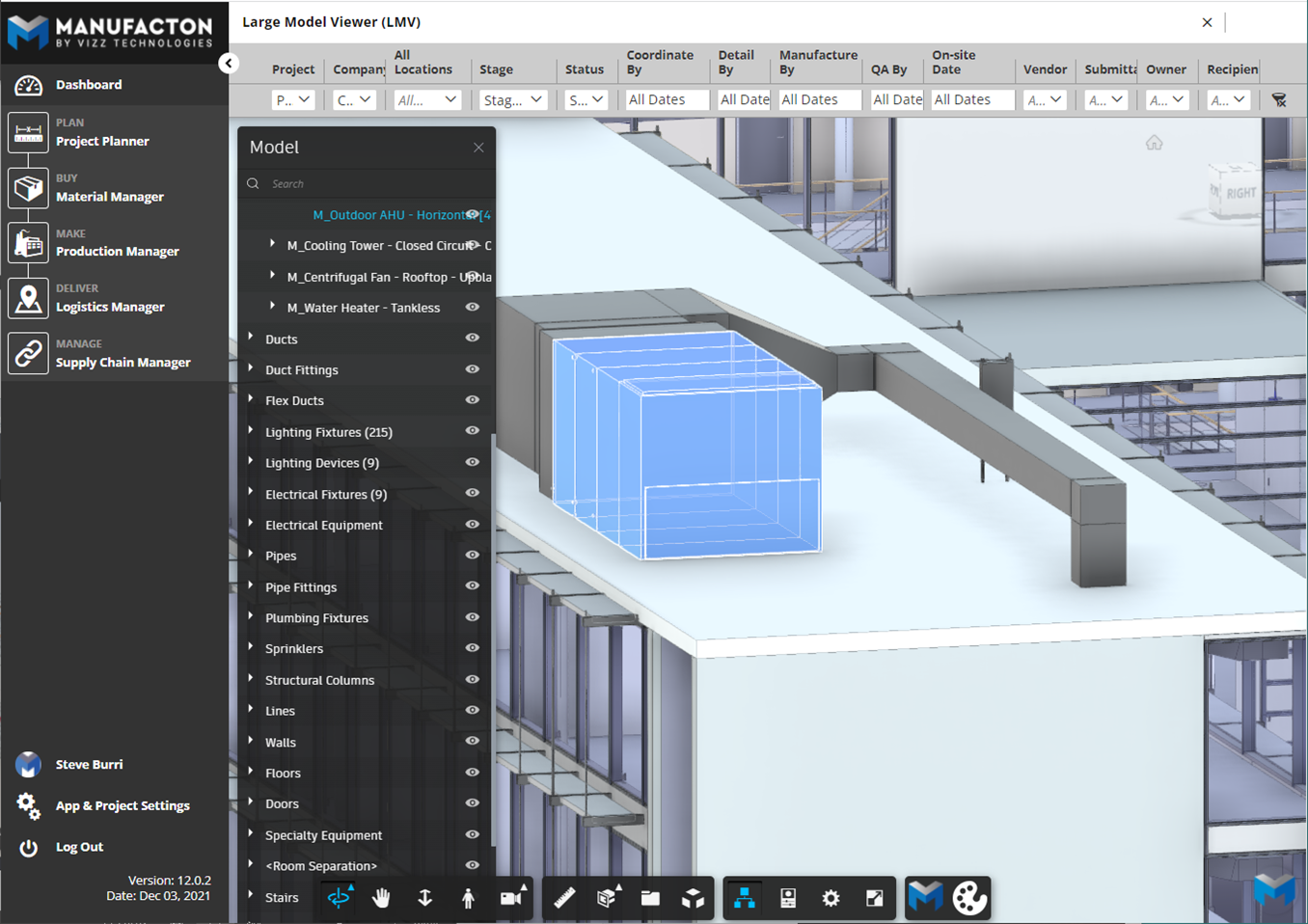1308x924 pixels.
Task: Enable first-person walk mode
Action: pos(468,898)
